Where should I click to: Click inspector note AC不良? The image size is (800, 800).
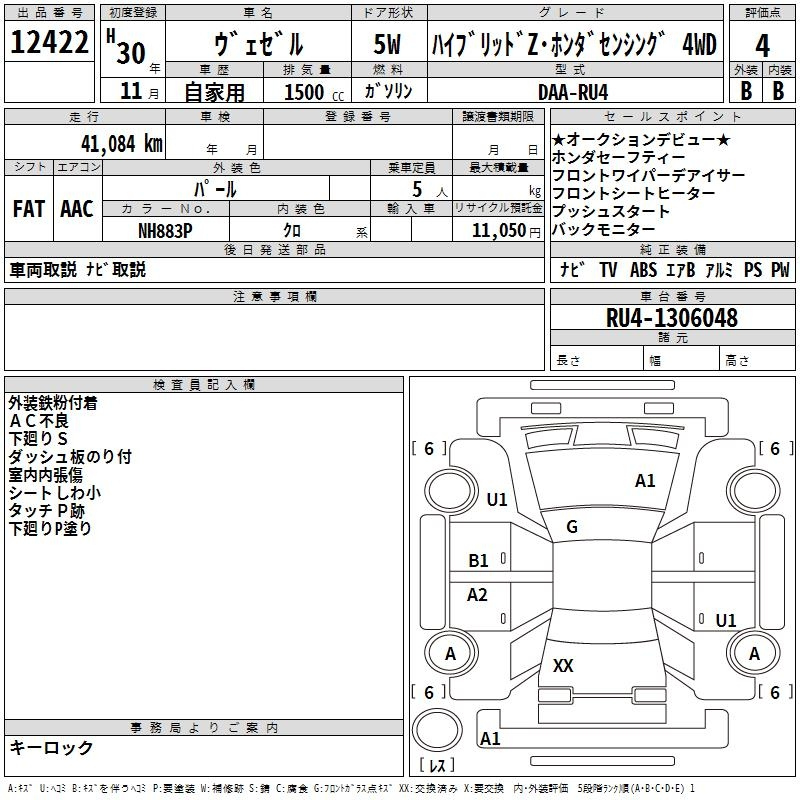(39, 421)
